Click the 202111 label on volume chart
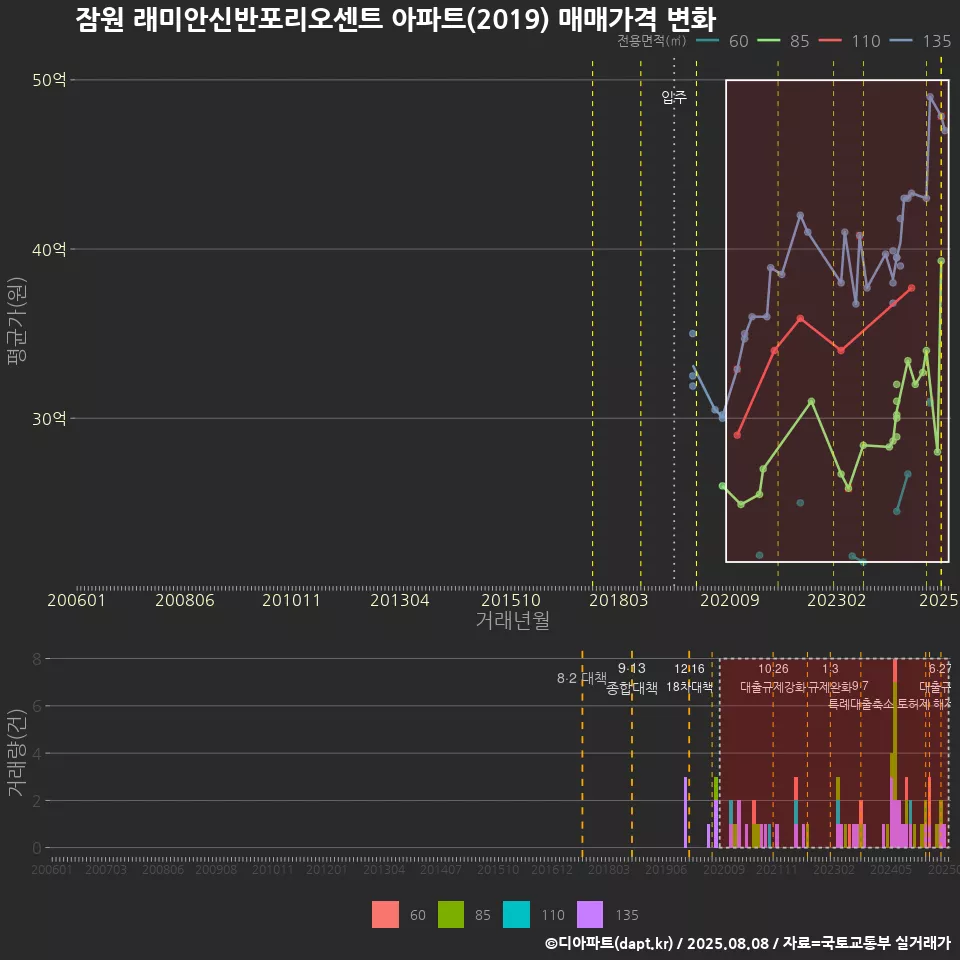The image size is (960, 960). (777, 869)
